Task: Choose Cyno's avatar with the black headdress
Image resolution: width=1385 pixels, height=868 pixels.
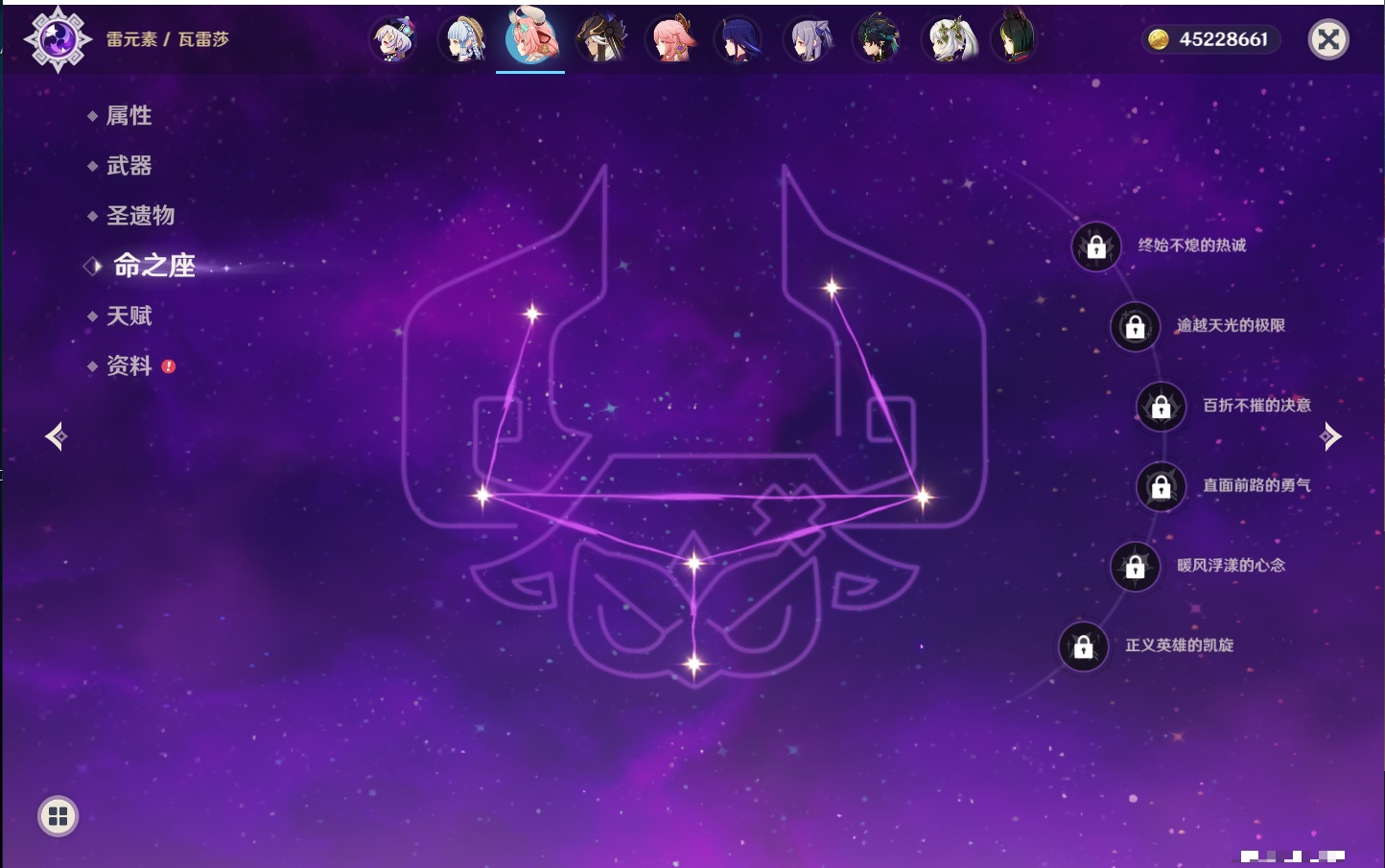Action: pos(601,40)
